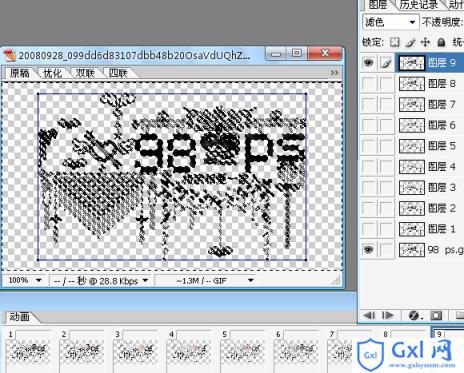Viewport: 464px width, 373px height.
Task: Open the 滤色 blend mode dropdown
Action: [x=390, y=22]
